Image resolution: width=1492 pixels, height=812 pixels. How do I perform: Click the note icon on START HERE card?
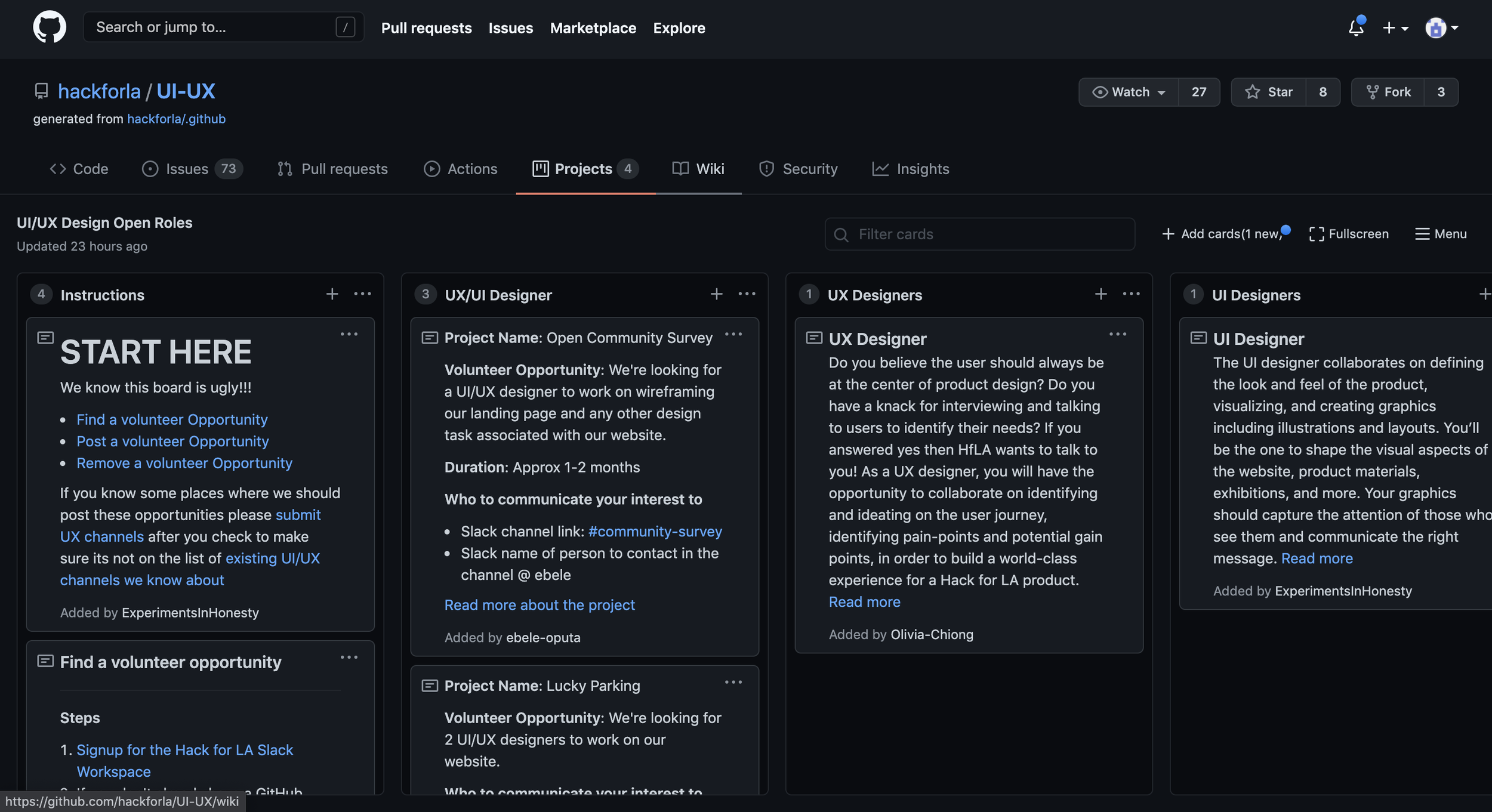click(x=45, y=338)
